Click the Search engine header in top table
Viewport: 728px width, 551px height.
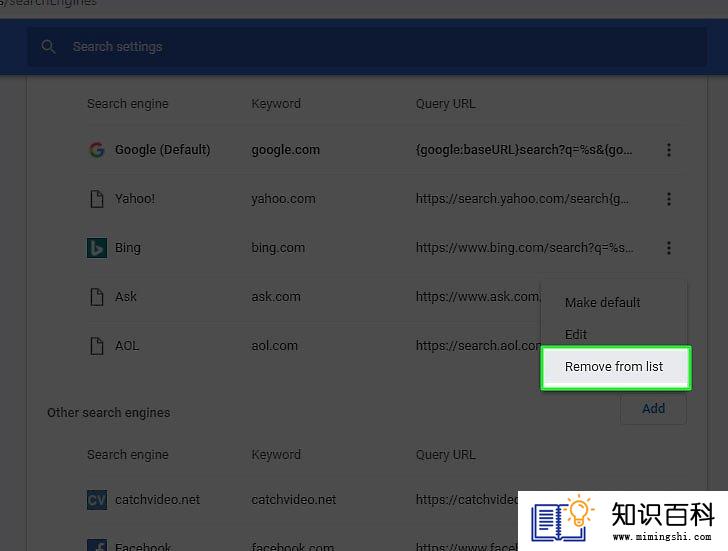click(x=128, y=104)
